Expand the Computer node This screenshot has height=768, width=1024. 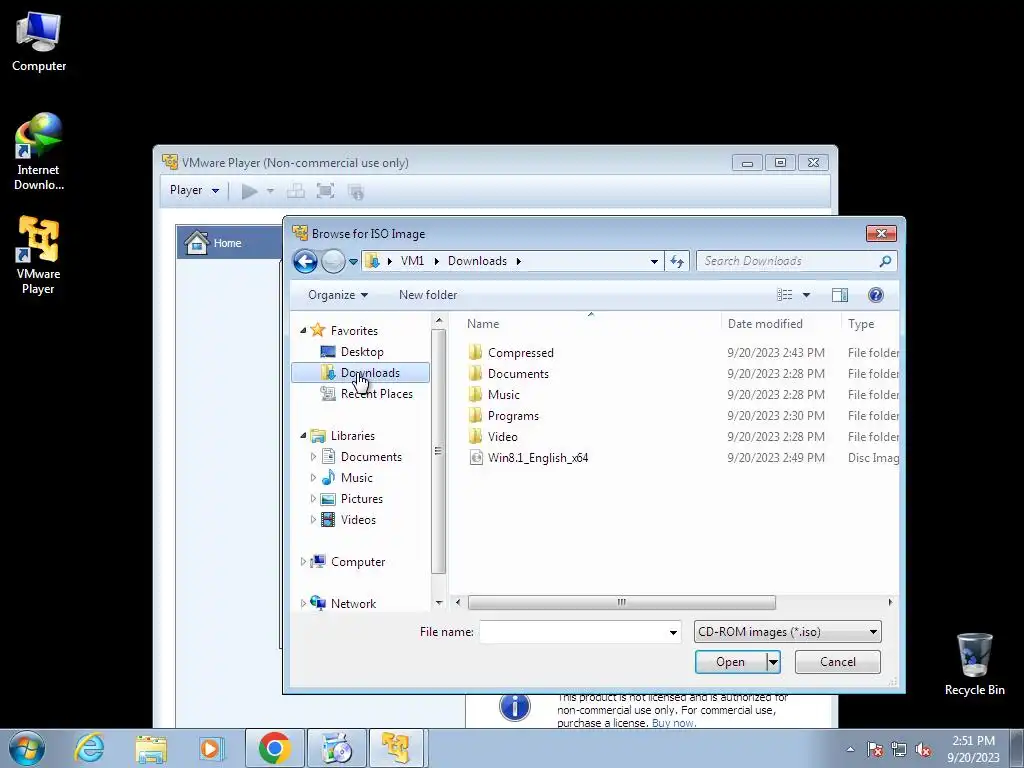coord(303,562)
